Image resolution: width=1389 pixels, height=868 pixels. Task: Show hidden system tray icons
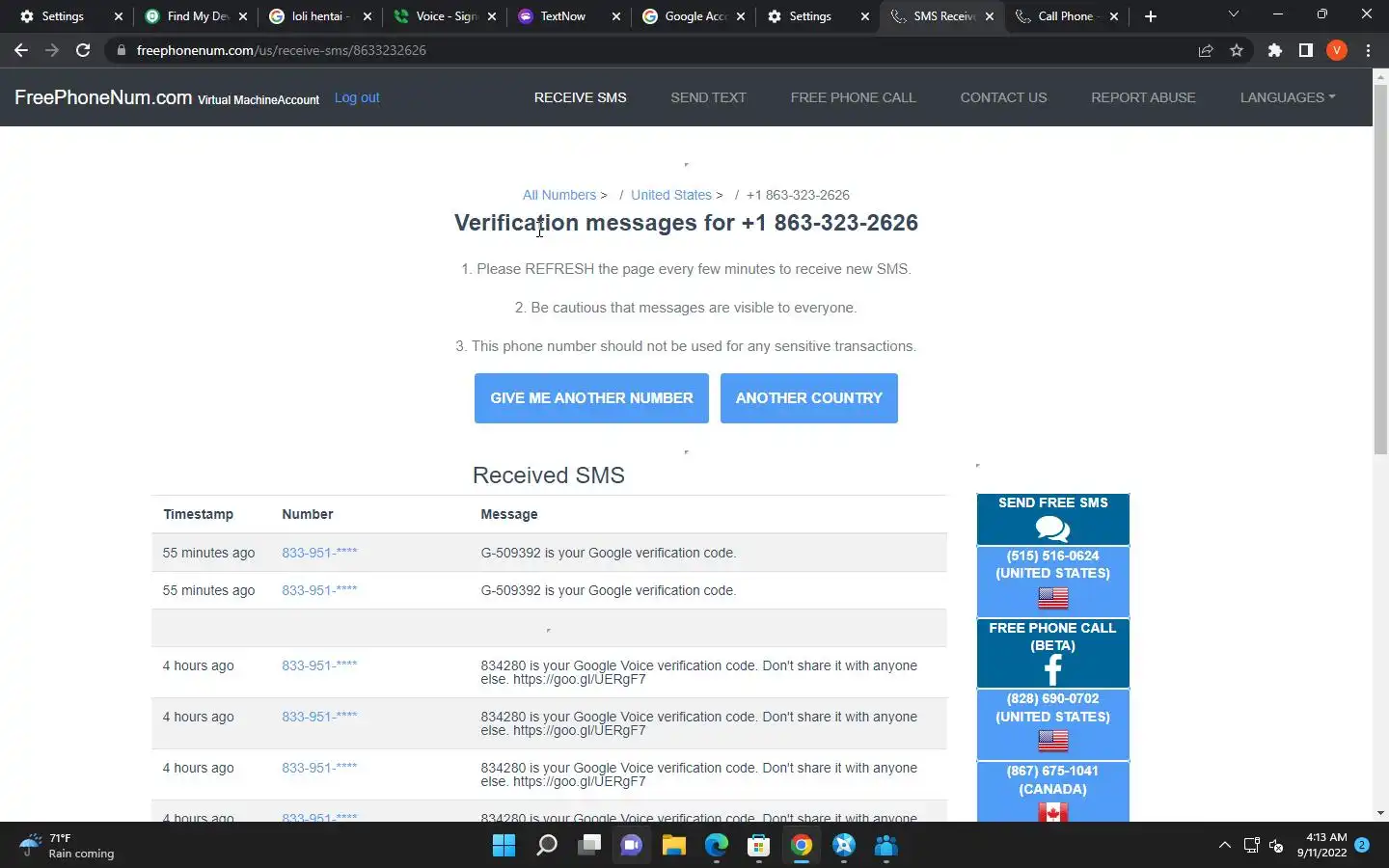(x=1224, y=846)
